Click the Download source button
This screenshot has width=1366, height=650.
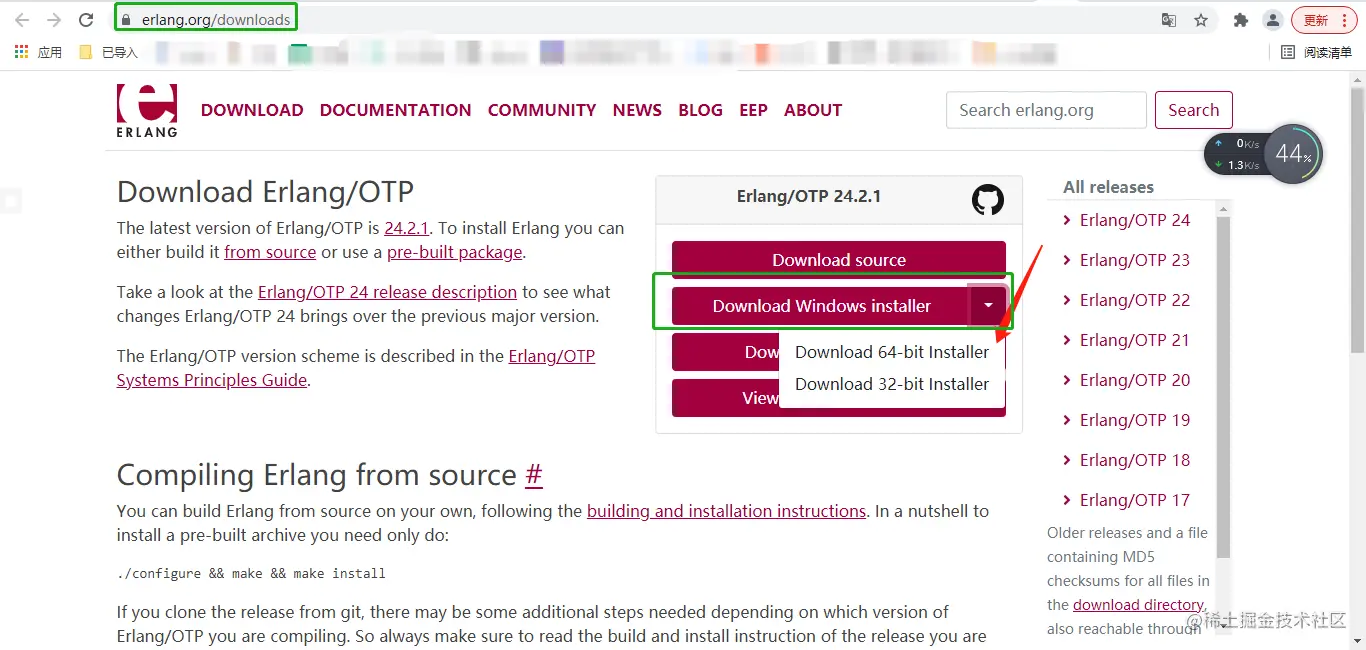(839, 260)
